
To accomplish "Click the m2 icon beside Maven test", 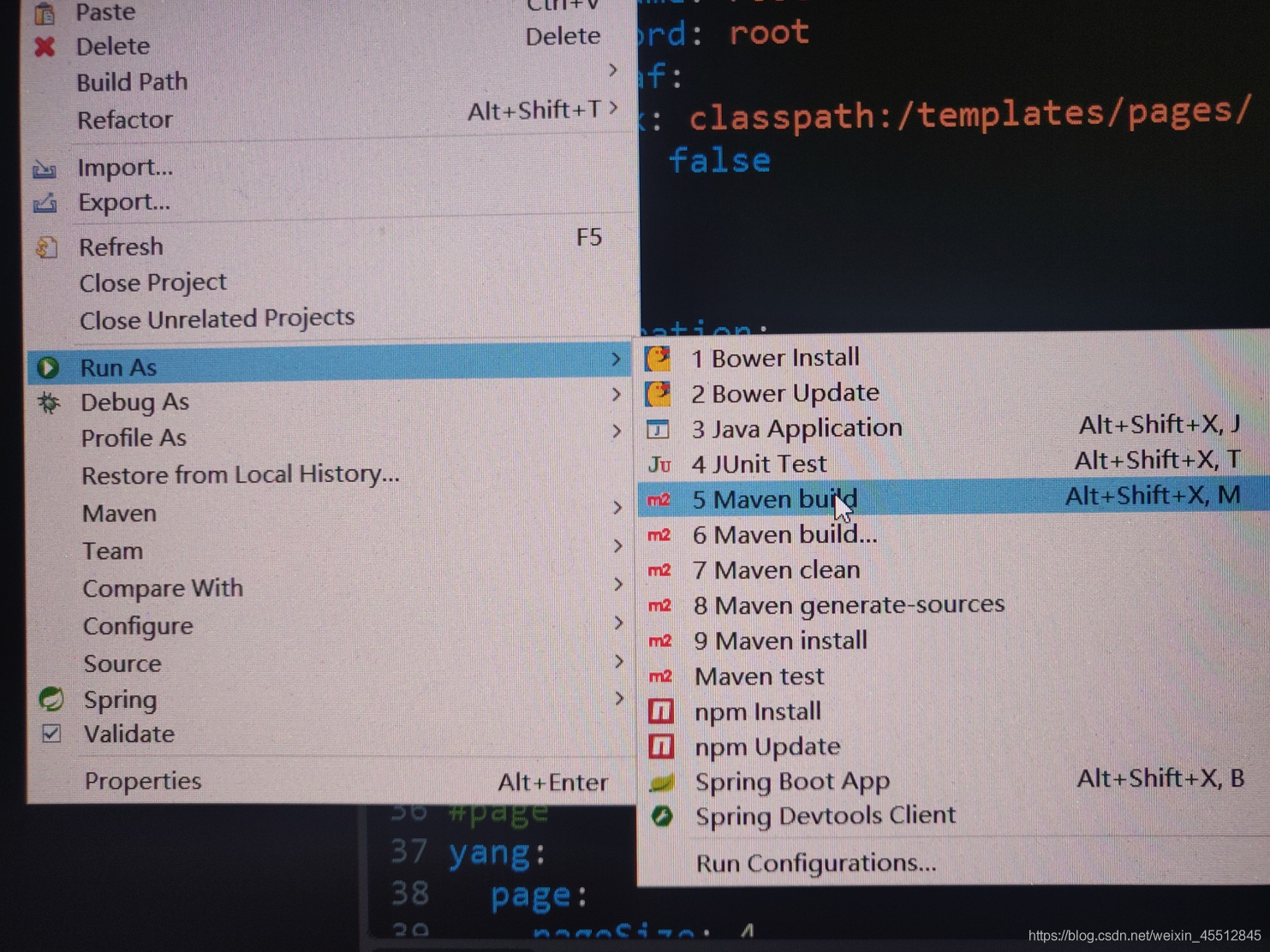I will pyautogui.click(x=660, y=676).
